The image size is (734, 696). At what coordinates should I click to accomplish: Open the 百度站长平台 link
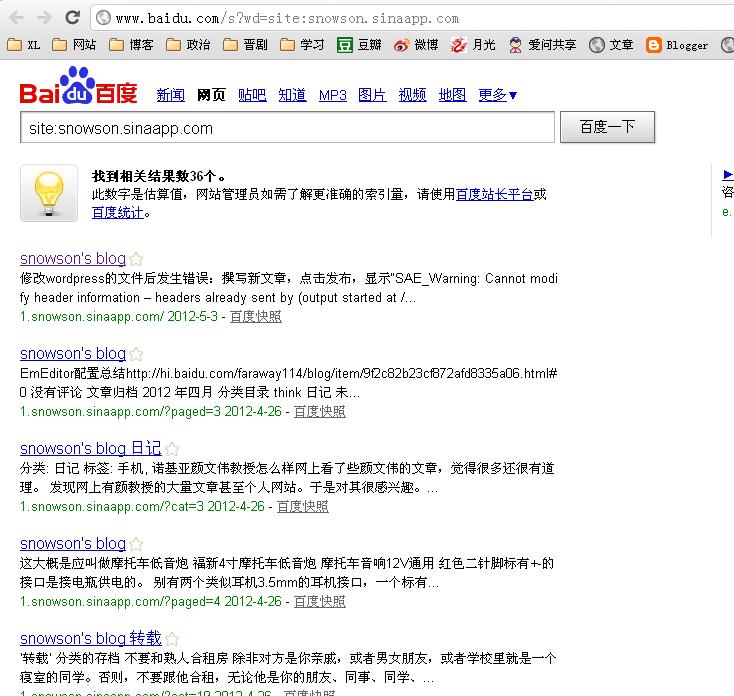pos(494,194)
